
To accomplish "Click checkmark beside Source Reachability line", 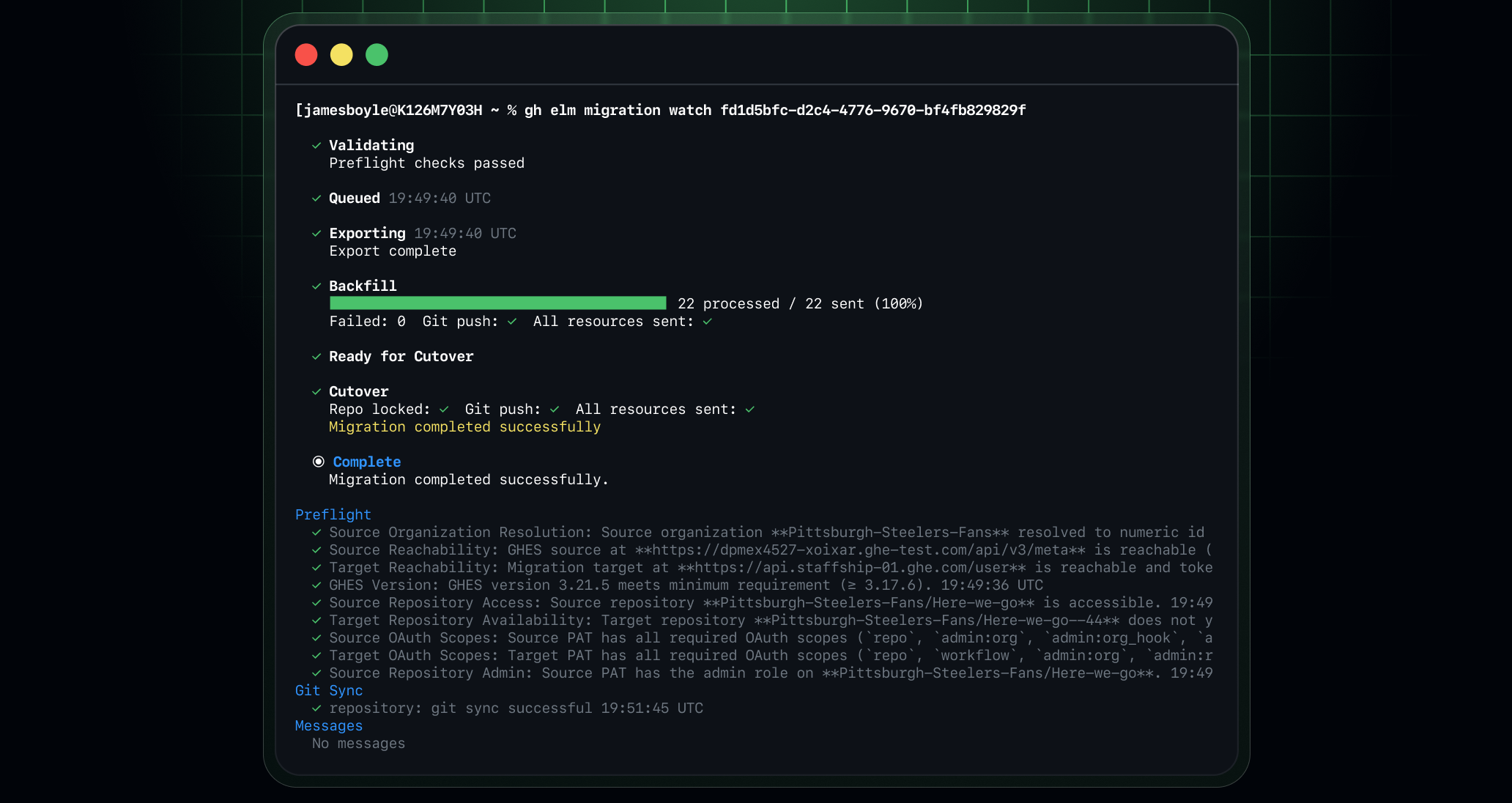I will coord(316,550).
